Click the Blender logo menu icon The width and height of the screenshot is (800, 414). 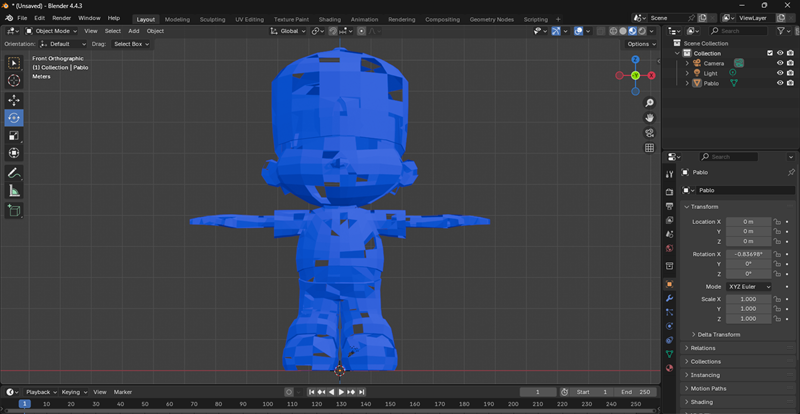[9, 18]
